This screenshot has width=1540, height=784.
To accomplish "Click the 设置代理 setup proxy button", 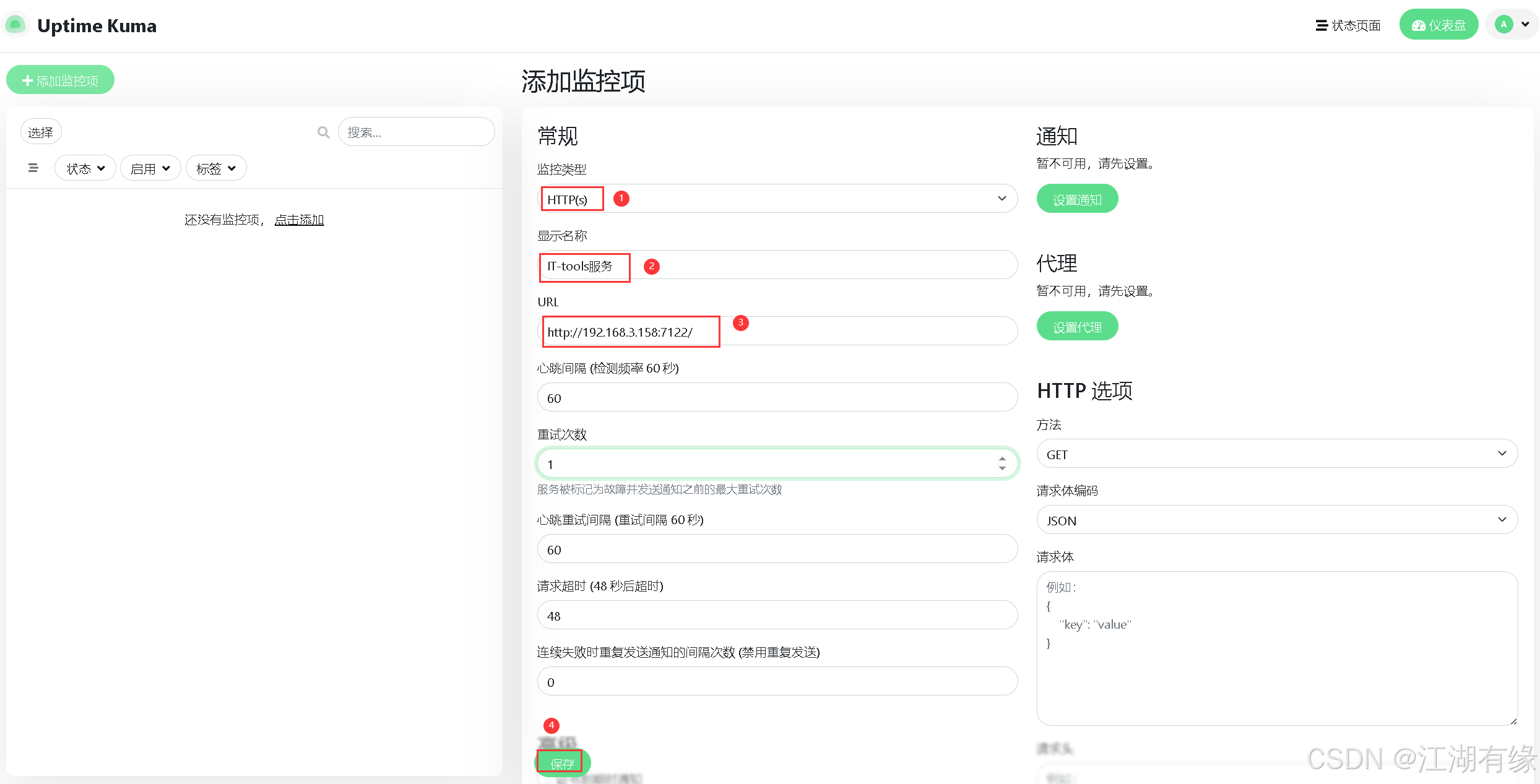I will (x=1077, y=327).
